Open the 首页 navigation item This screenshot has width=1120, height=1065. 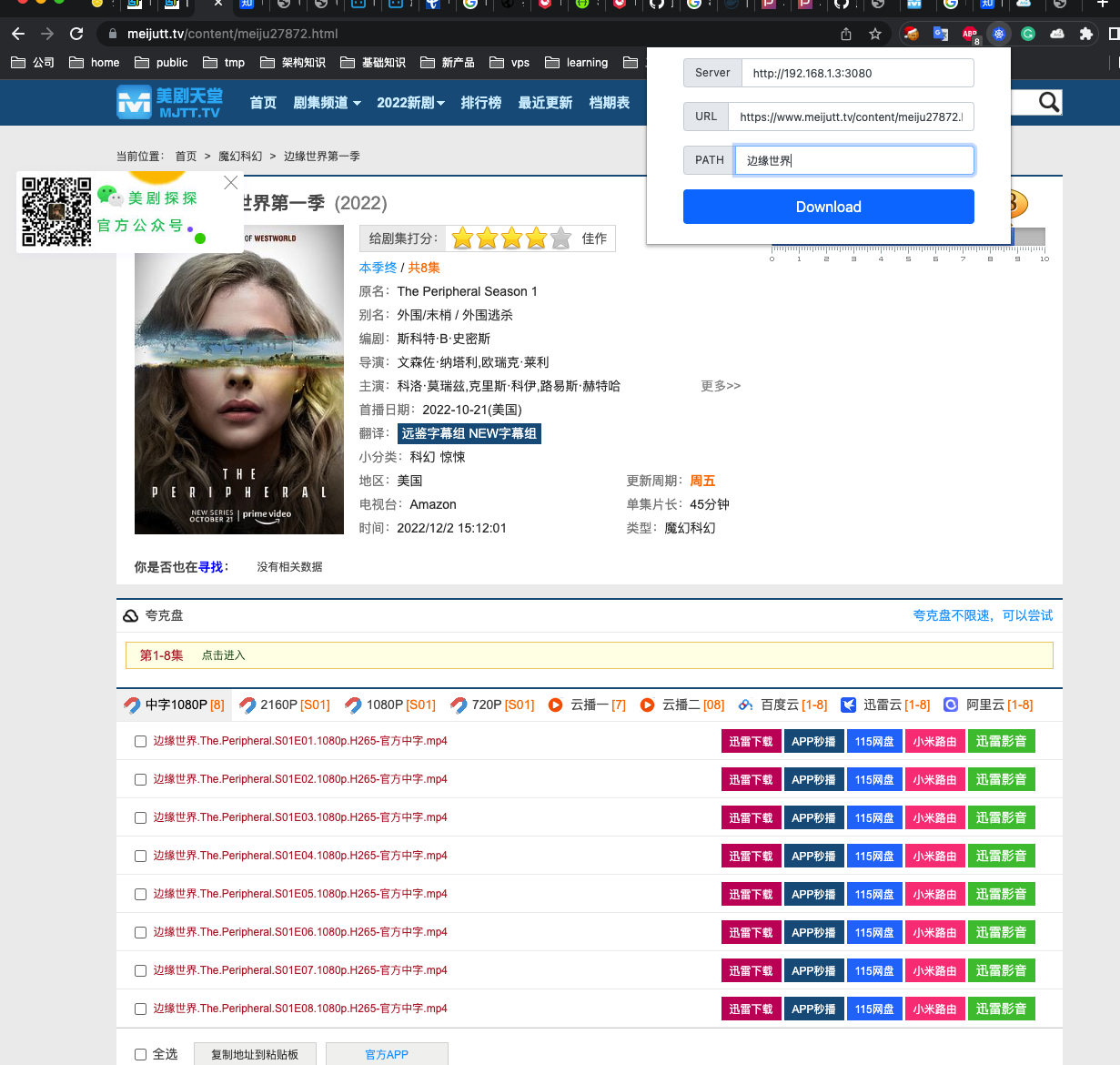[263, 103]
